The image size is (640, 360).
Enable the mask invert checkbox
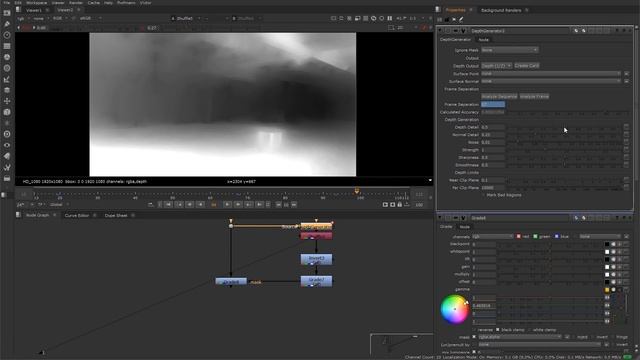[x=593, y=337]
